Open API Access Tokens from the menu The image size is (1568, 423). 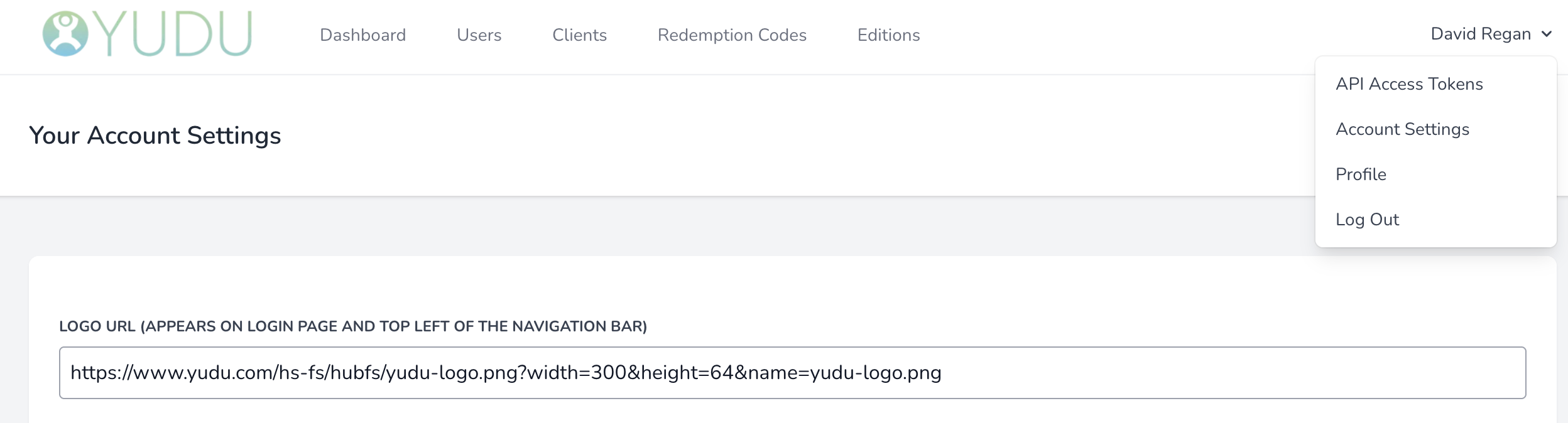pos(1410,83)
